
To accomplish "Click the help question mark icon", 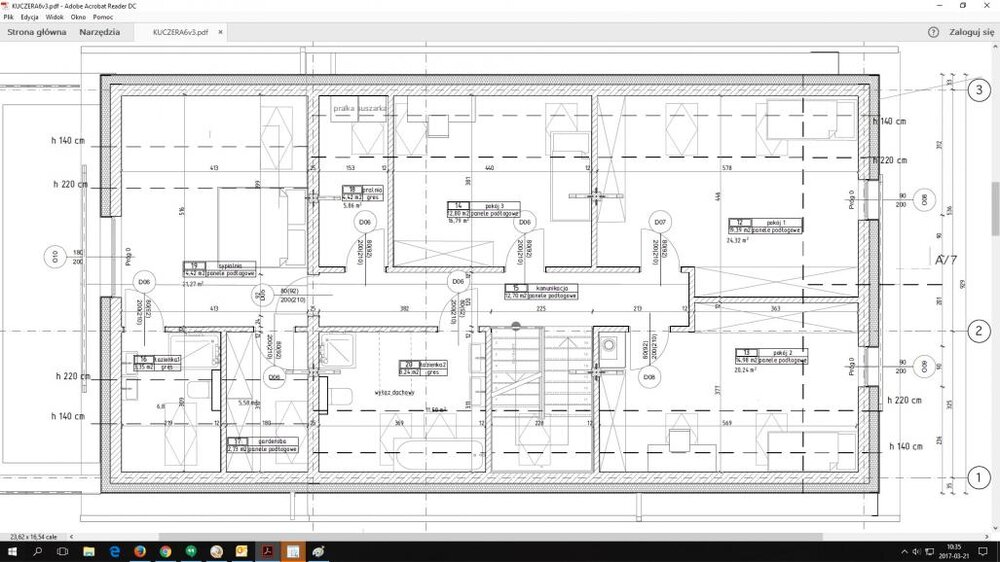I will (x=933, y=32).
